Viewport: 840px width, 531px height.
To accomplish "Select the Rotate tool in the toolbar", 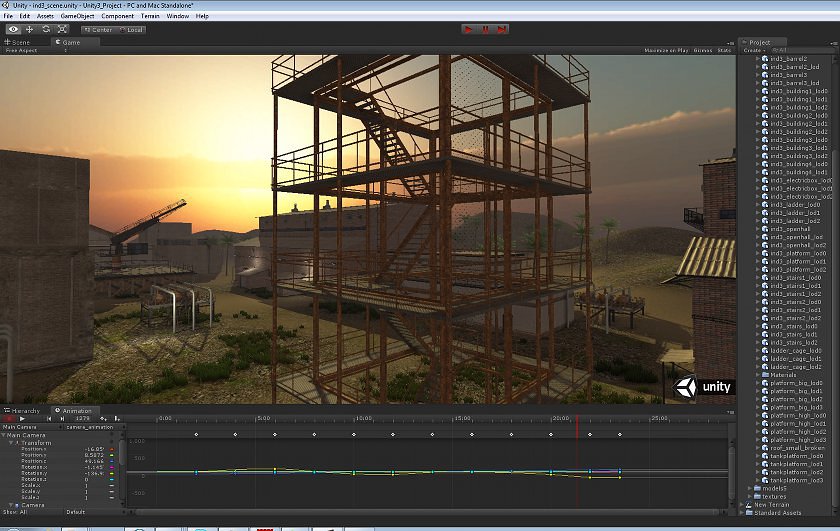I will click(46, 29).
